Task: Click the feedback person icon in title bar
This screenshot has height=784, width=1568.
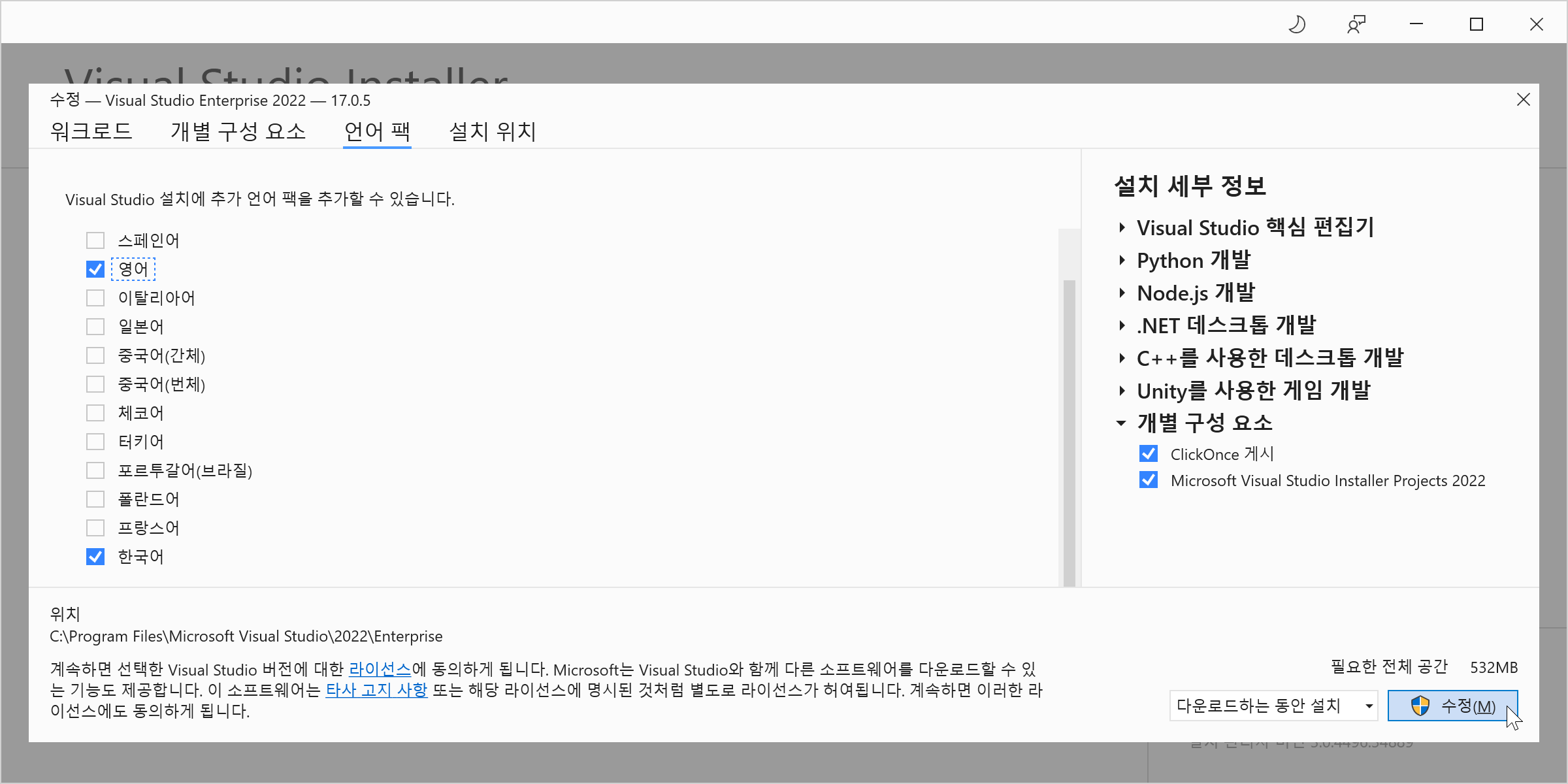Action: [1356, 25]
